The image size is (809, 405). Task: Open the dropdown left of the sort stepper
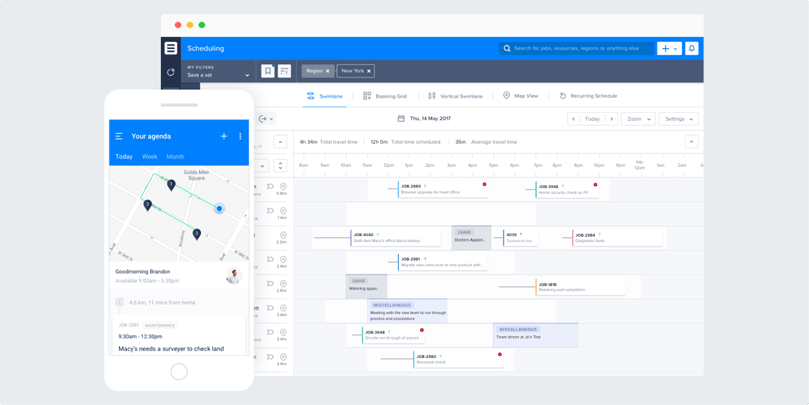pyautogui.click(x=262, y=166)
